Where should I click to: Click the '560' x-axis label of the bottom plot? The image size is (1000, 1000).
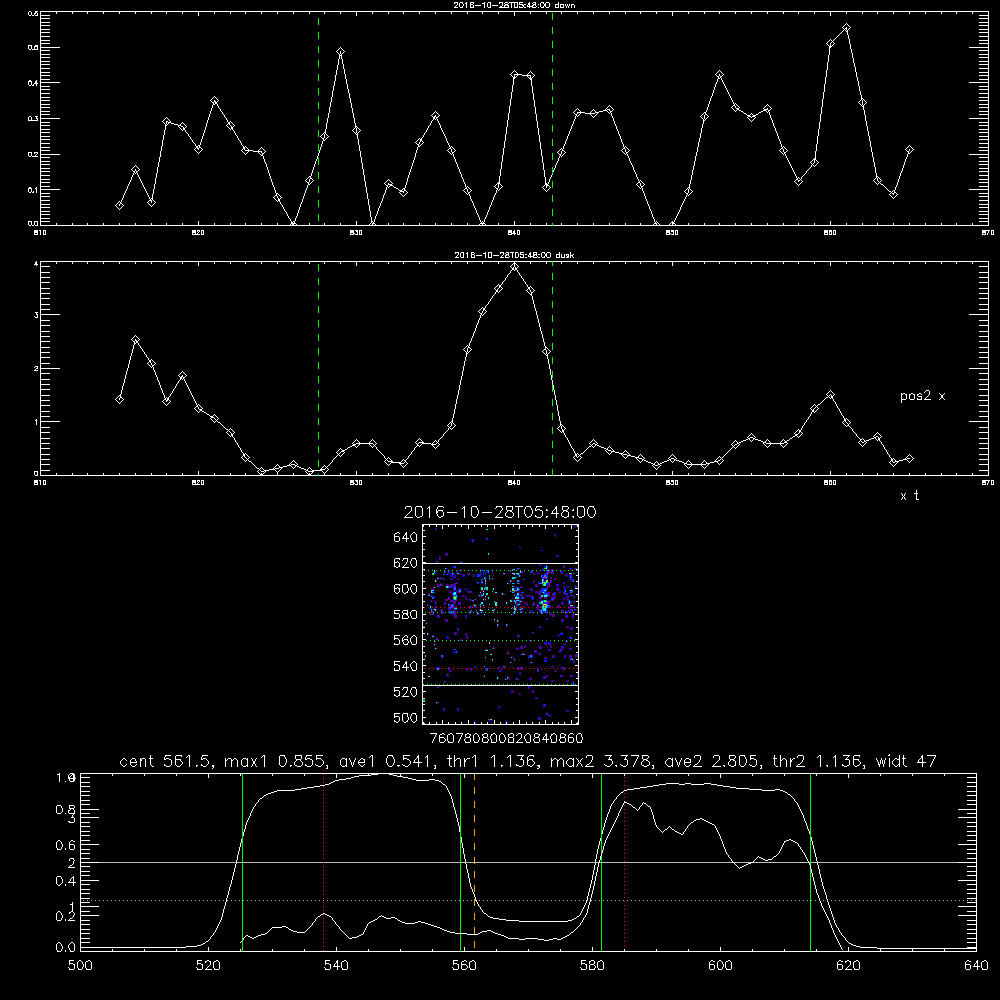pyautogui.click(x=464, y=966)
